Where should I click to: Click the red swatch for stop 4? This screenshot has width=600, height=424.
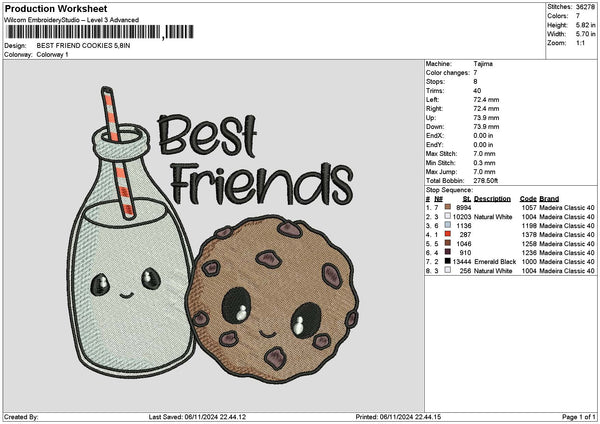click(x=447, y=234)
